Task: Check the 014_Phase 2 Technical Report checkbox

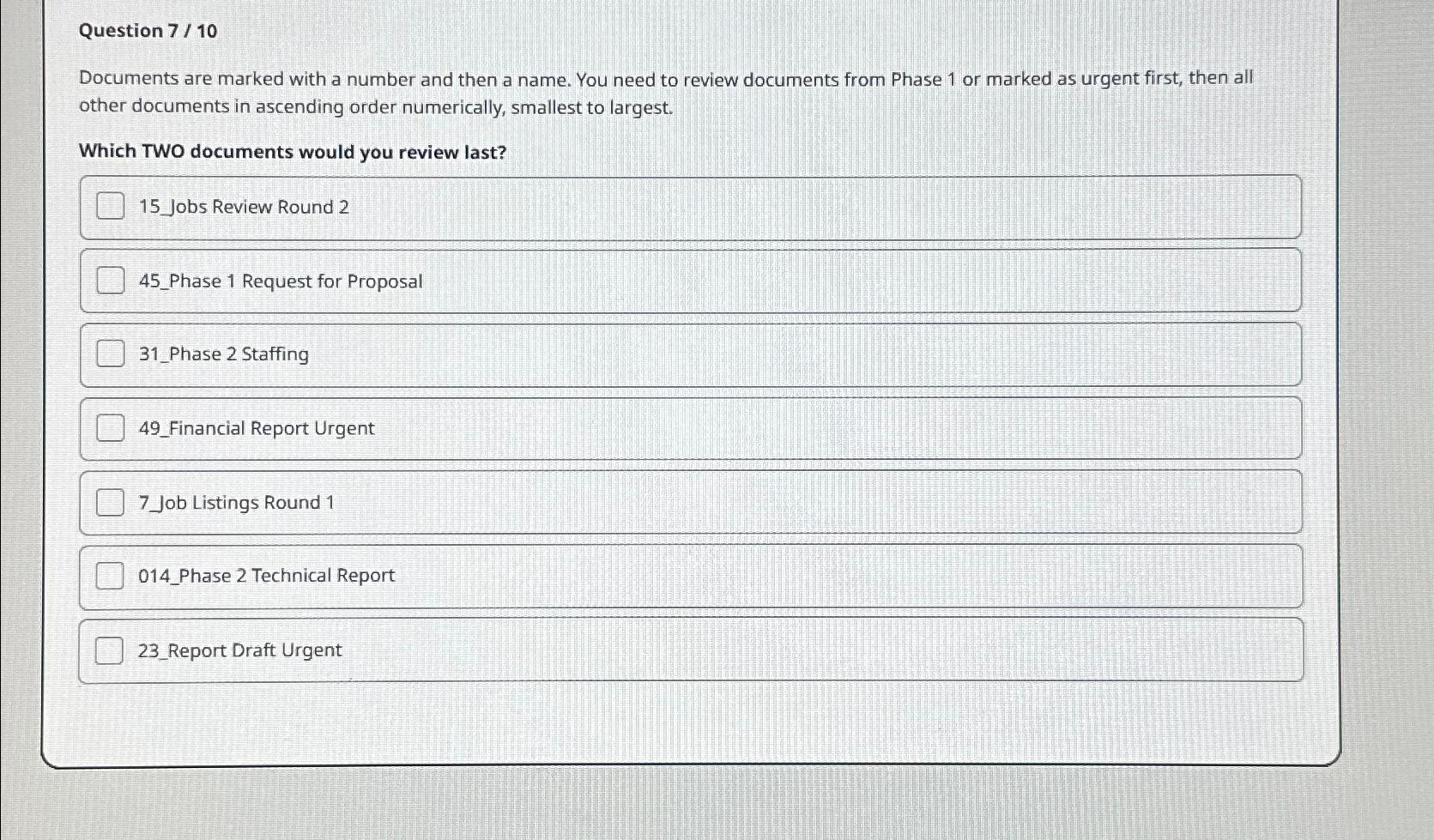Action: tap(110, 576)
